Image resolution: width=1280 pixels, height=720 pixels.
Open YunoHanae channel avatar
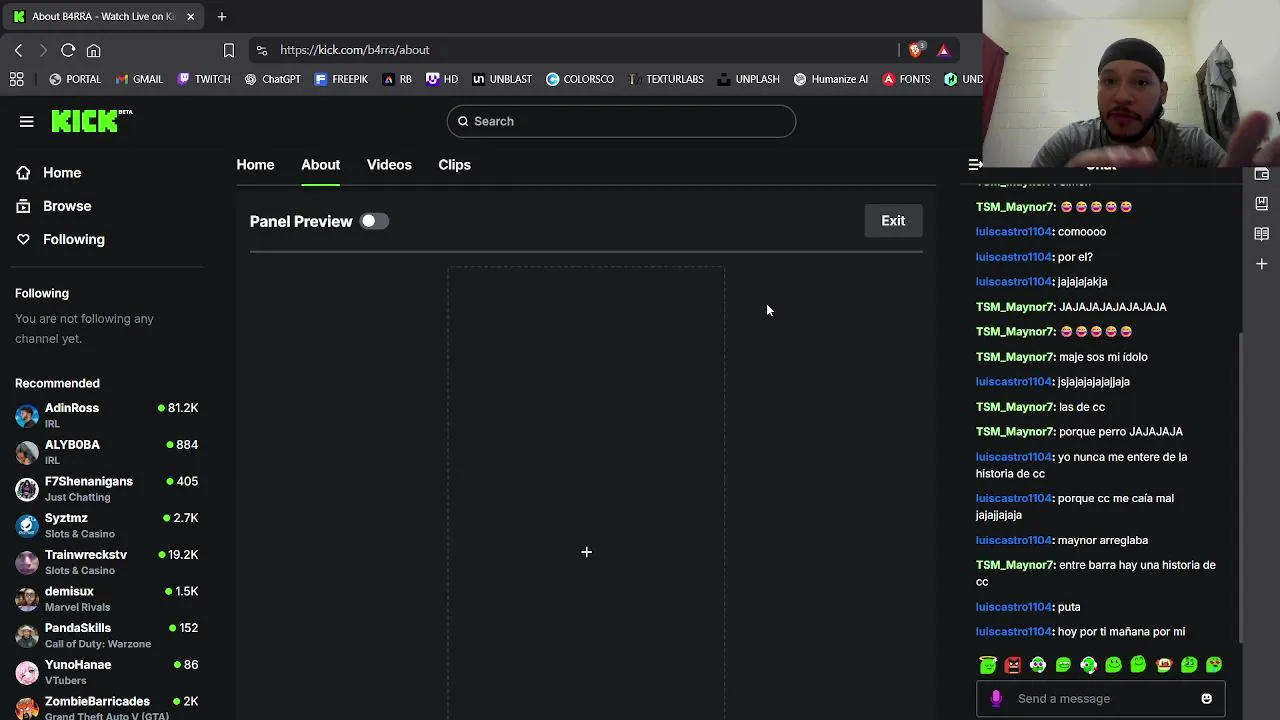click(x=27, y=672)
